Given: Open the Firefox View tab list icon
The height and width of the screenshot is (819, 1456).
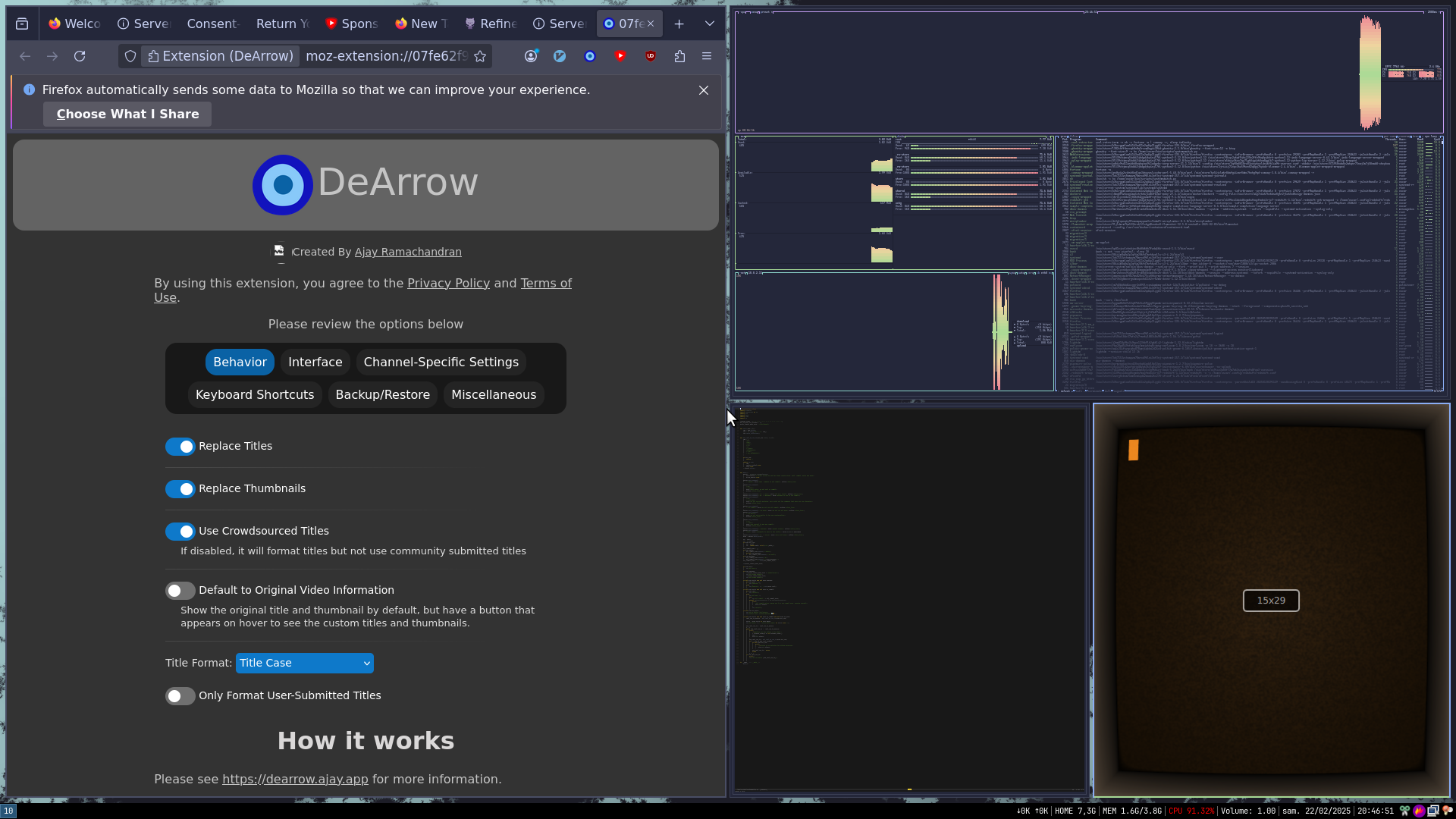Looking at the screenshot, I should [x=22, y=24].
